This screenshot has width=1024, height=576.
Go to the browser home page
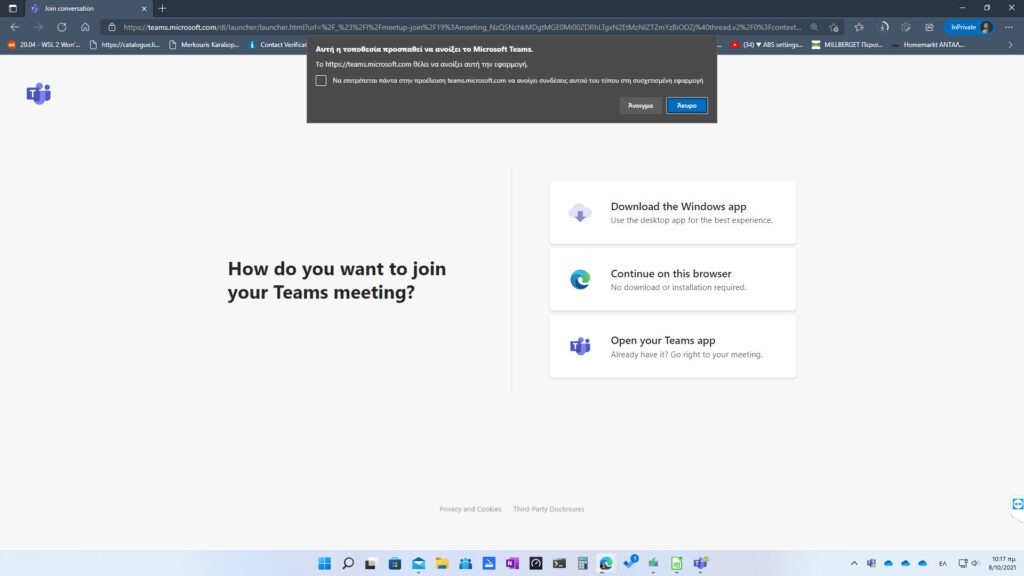pyautogui.click(x=85, y=27)
